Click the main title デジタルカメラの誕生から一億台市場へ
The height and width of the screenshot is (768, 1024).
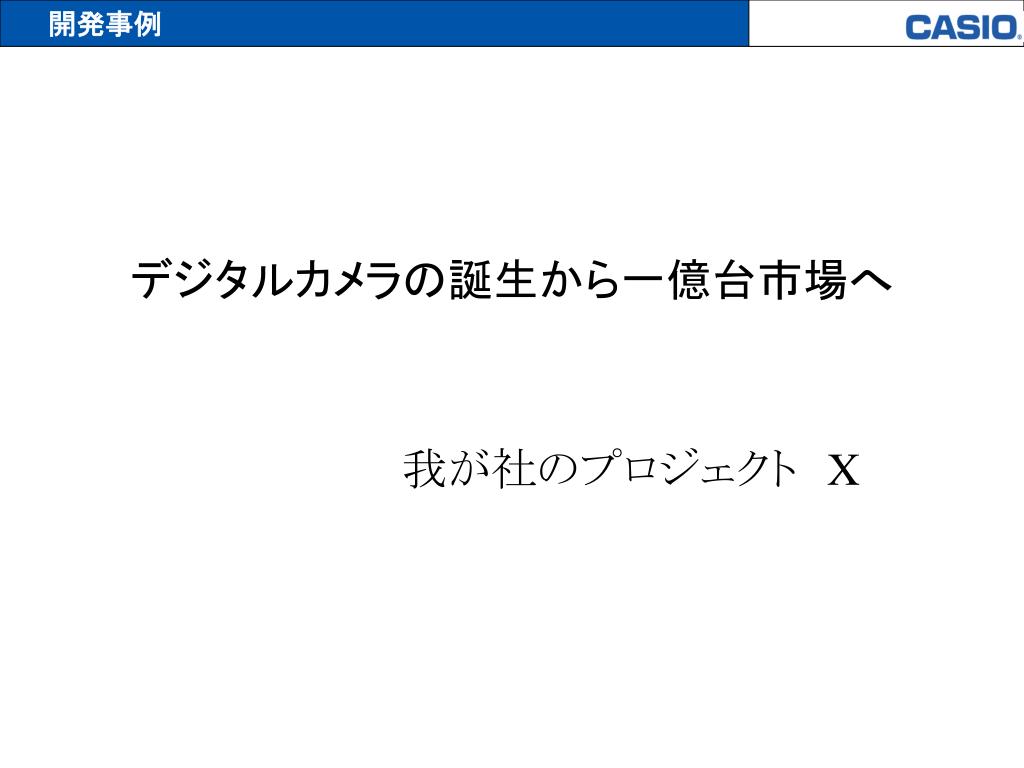(x=512, y=280)
